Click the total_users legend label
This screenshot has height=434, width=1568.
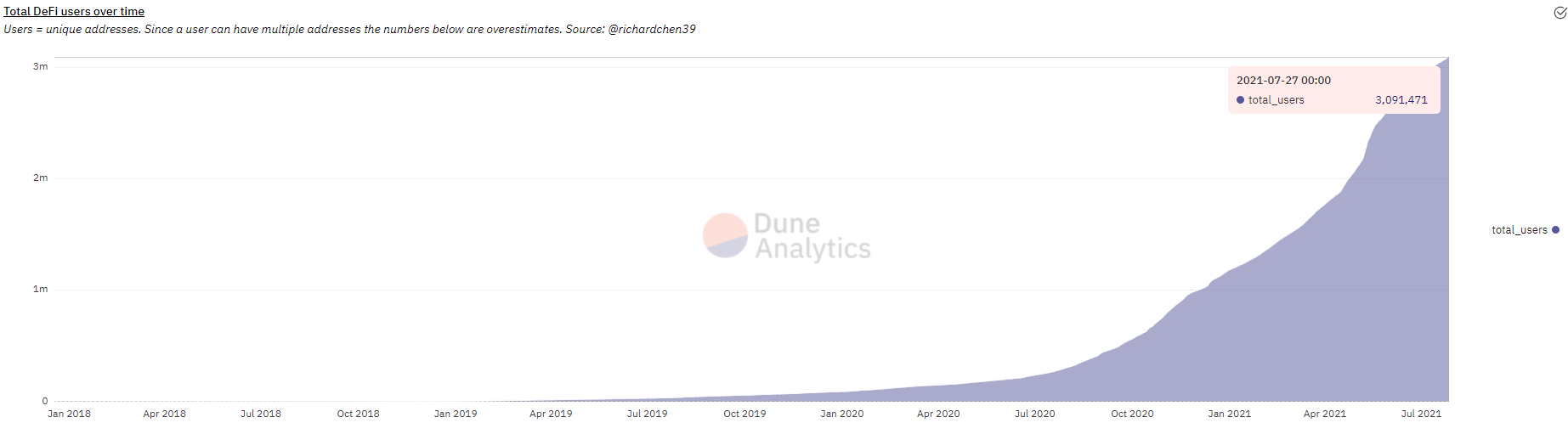[1519, 230]
